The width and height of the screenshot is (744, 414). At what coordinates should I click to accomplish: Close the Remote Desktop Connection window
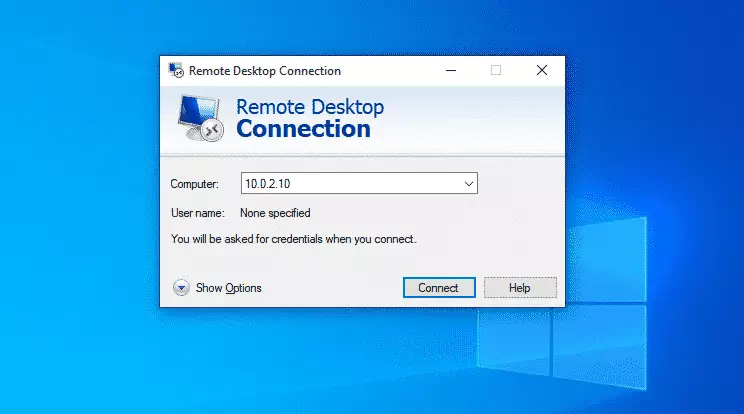click(541, 70)
